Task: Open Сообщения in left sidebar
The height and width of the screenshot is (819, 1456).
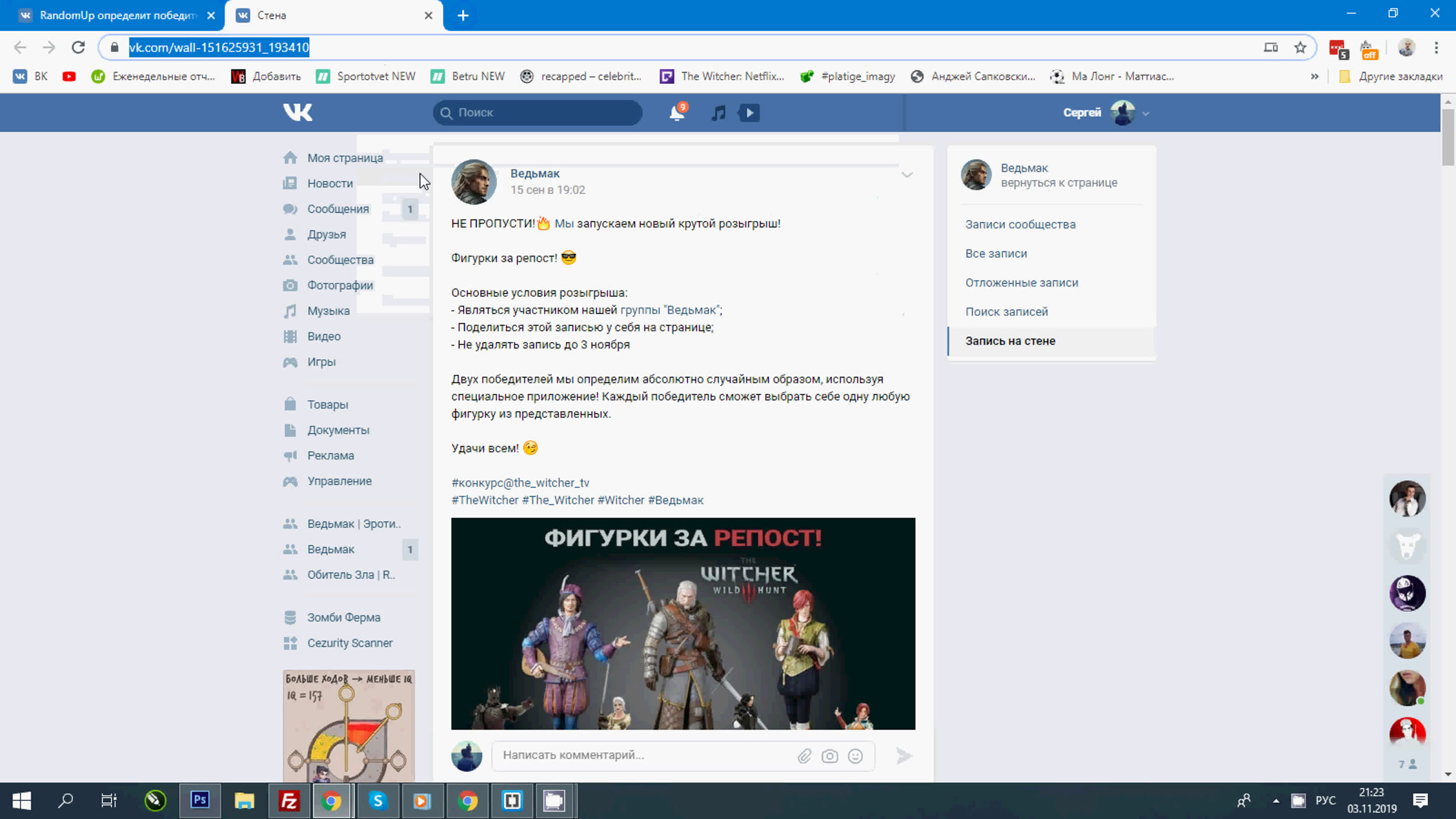Action: click(338, 209)
